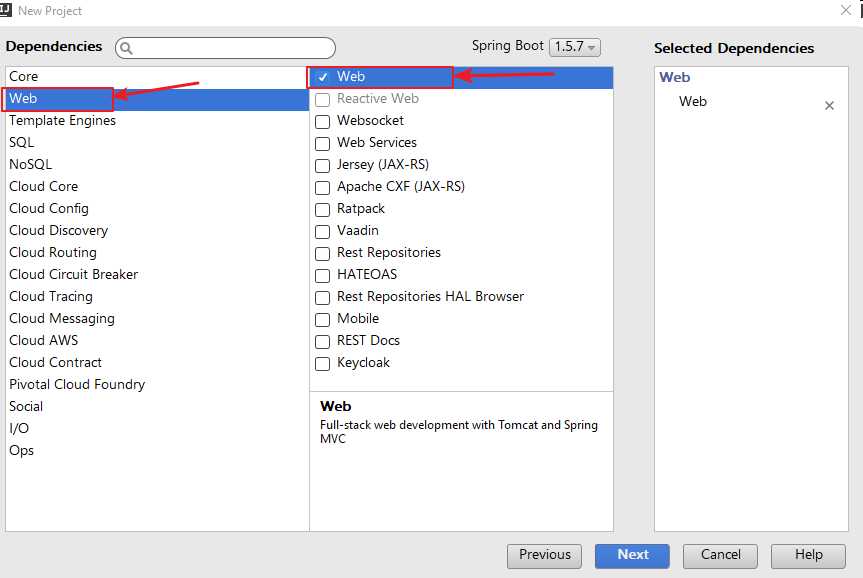The width and height of the screenshot is (863, 578).
Task: Open Help for the dialog
Action: pos(809,555)
